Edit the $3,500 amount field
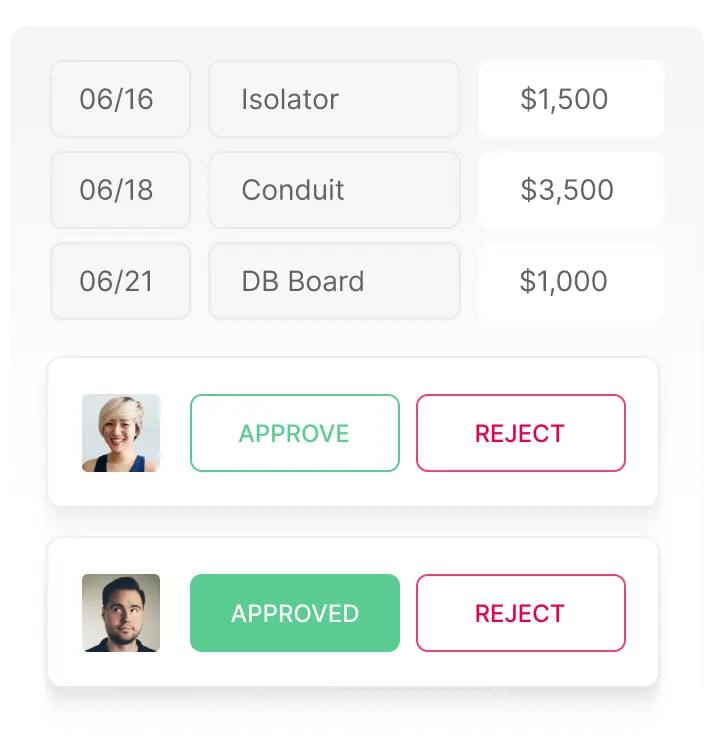The image size is (710, 742). click(x=571, y=190)
